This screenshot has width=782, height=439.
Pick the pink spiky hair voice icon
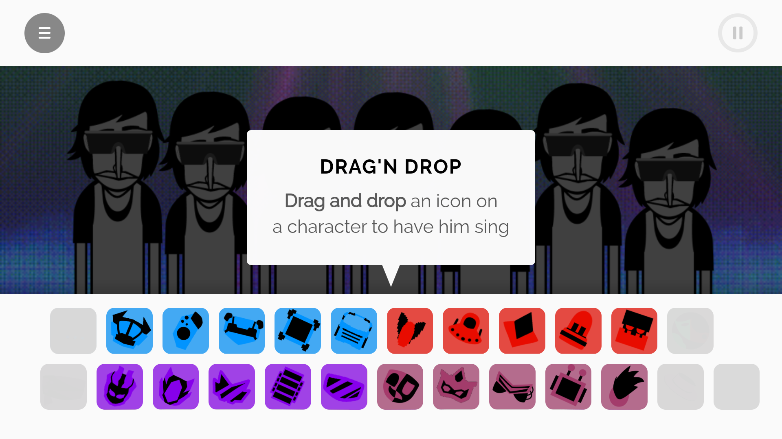pyautogui.click(x=624, y=387)
